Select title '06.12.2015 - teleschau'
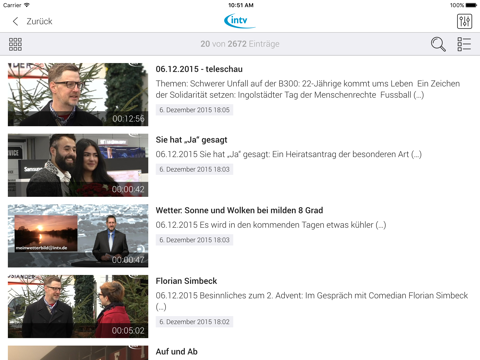480x360 pixels. coord(199,69)
